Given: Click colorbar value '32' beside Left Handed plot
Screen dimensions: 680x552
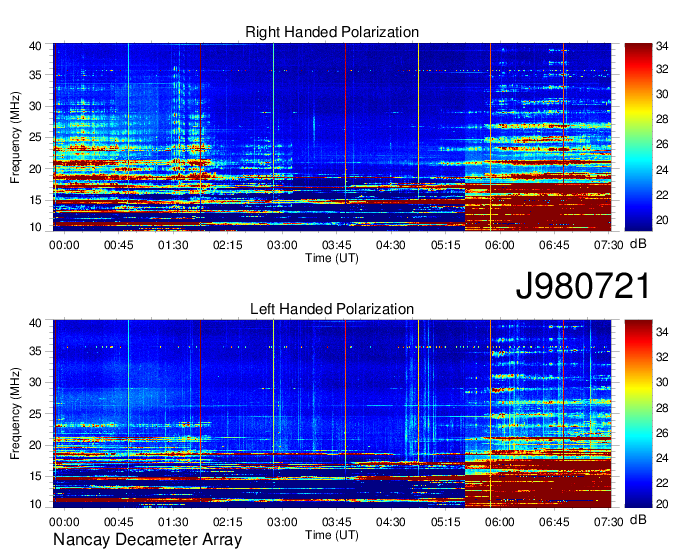Looking at the screenshot, I should tap(662, 357).
